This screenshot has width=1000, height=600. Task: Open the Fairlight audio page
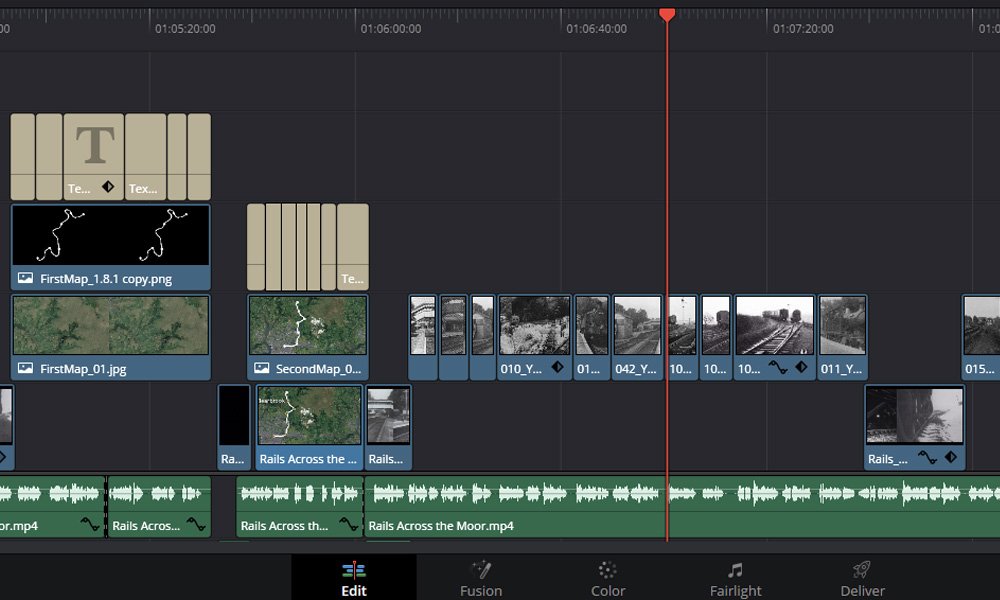pyautogui.click(x=735, y=578)
